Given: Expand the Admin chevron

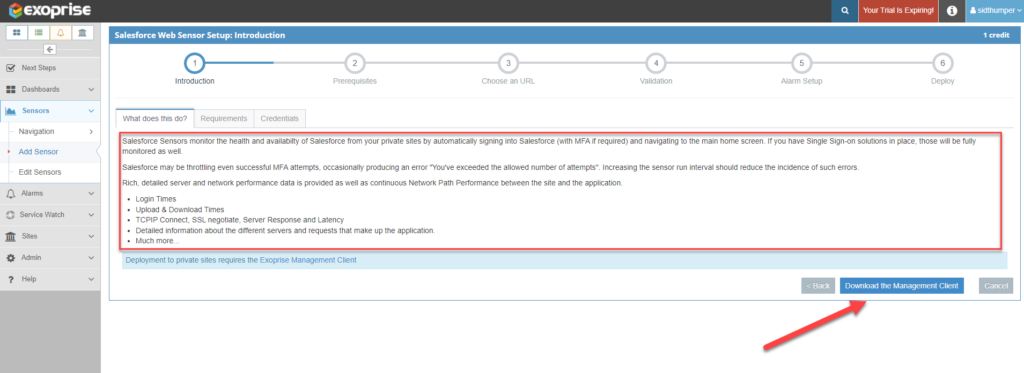Looking at the screenshot, I should pyautogui.click(x=91, y=258).
